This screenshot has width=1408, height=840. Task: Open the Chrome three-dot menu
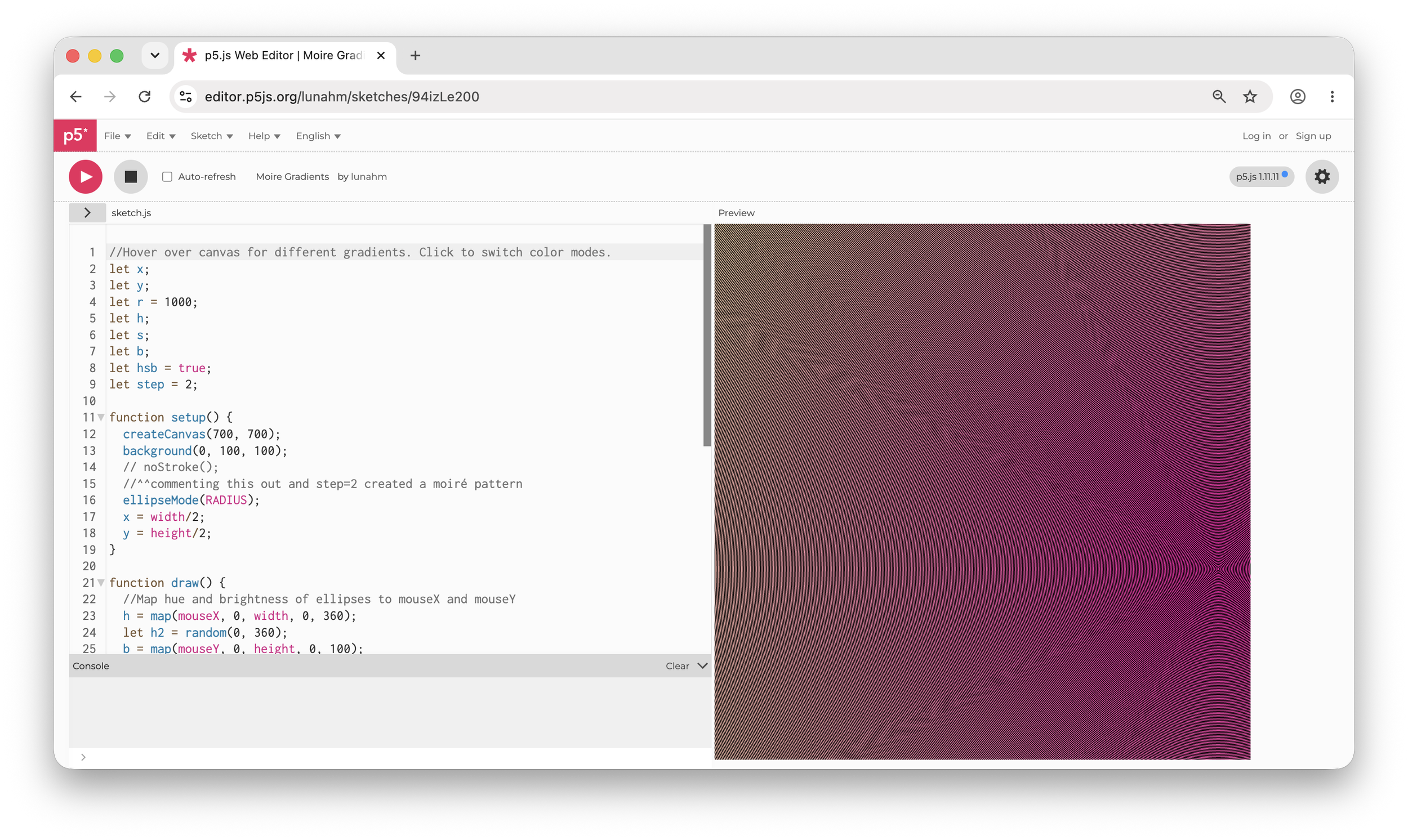click(x=1331, y=97)
